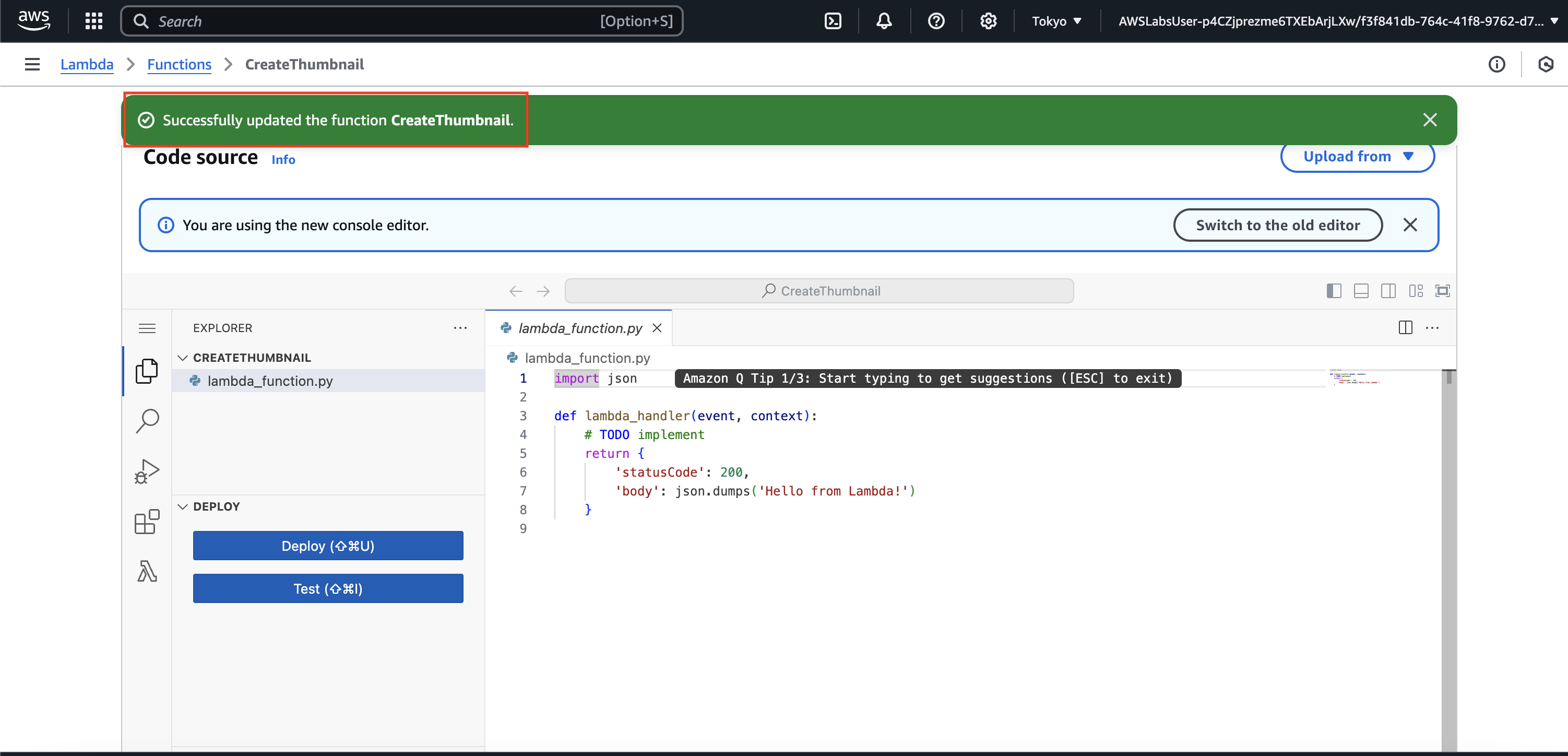Toggle full screen editor icon
This screenshot has height=756, width=1568.
coord(1443,291)
